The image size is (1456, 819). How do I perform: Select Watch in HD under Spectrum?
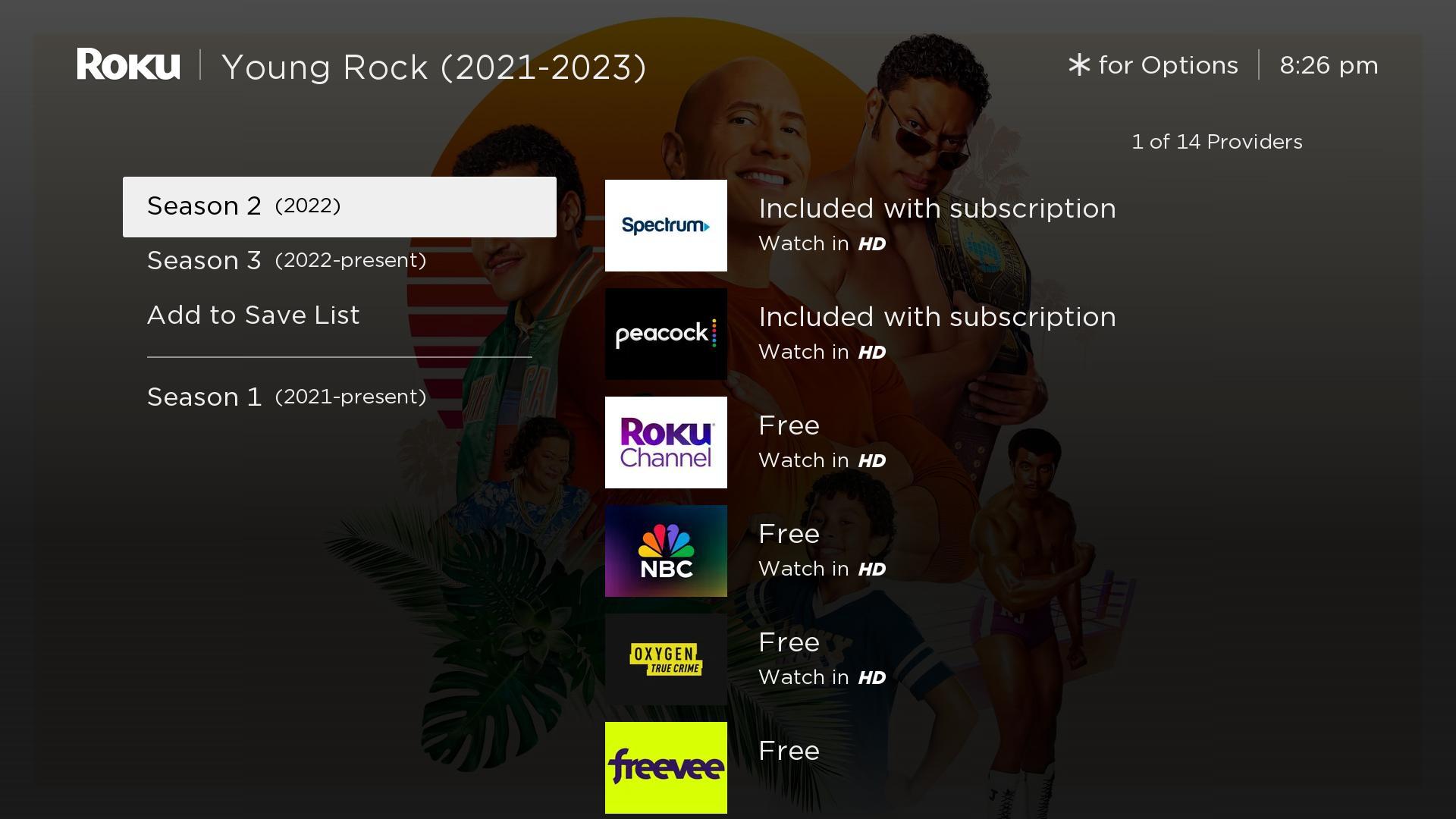pos(821,243)
